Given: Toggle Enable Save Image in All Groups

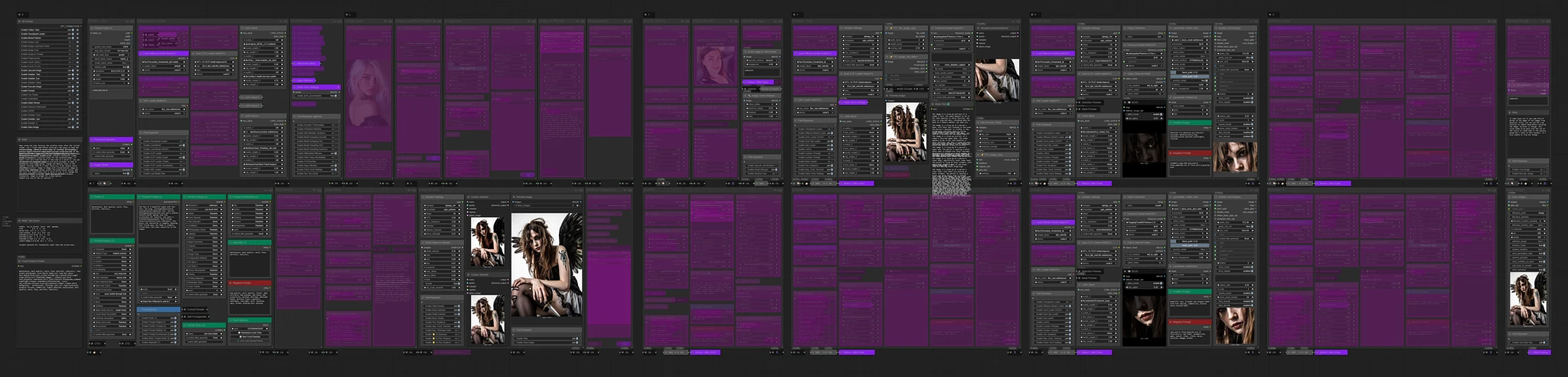Looking at the screenshot, I should coord(50,127).
